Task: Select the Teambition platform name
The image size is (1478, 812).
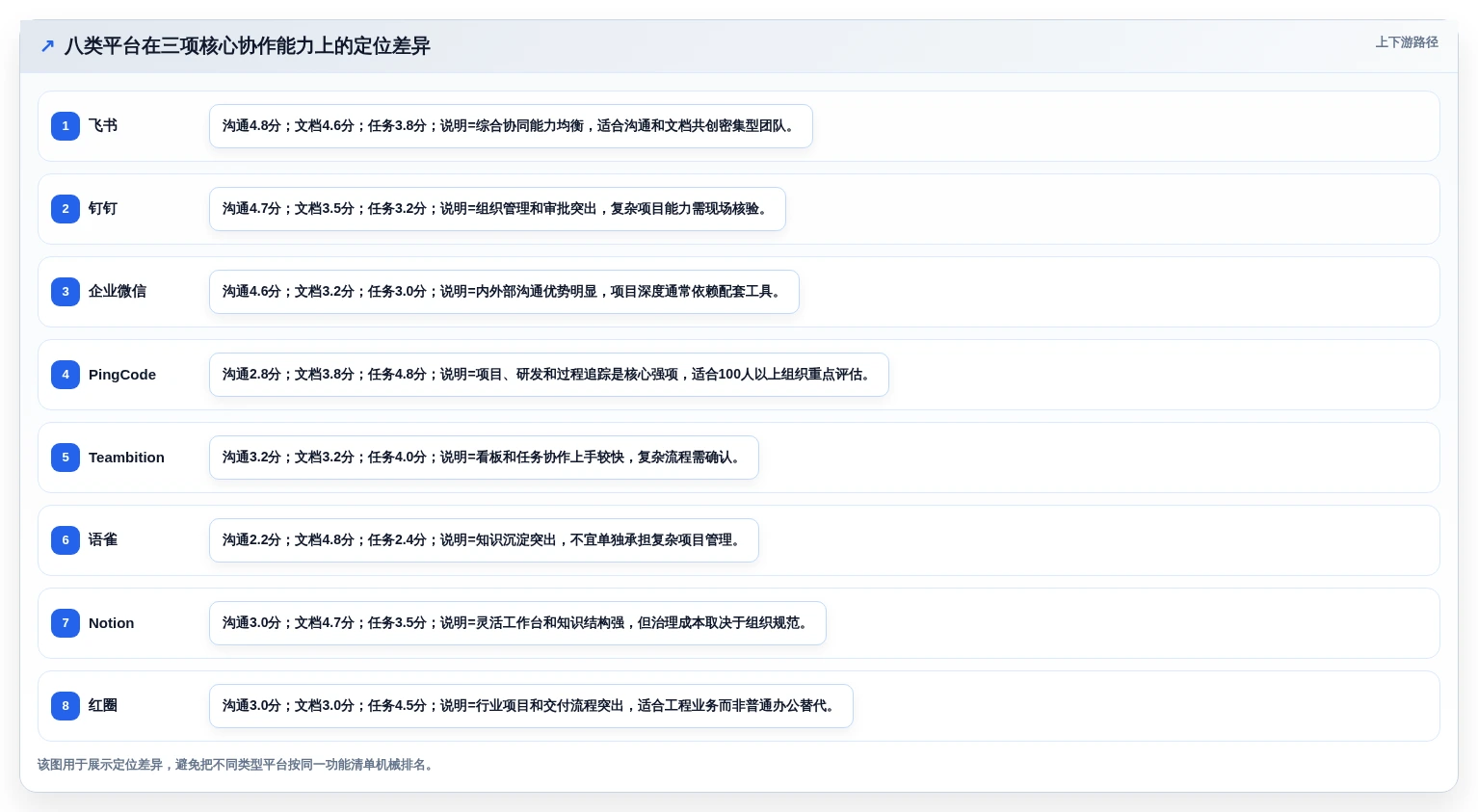Action: click(126, 458)
